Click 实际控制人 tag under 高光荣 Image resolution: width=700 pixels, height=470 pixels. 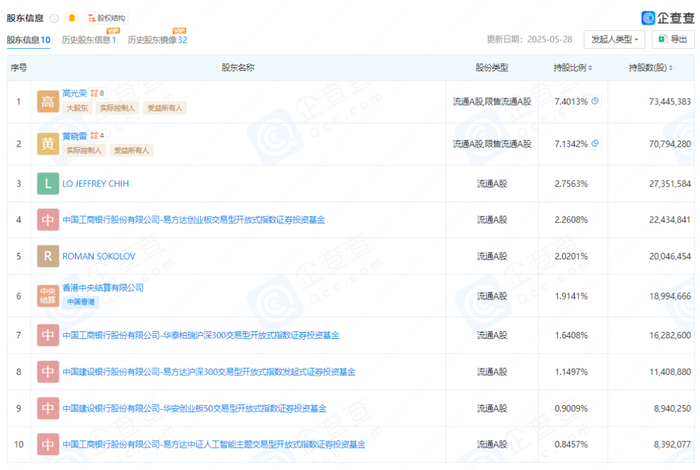tap(117, 108)
